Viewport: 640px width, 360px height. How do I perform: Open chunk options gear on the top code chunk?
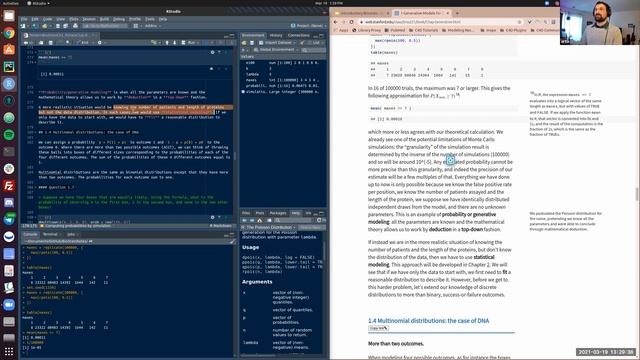click(212, 52)
